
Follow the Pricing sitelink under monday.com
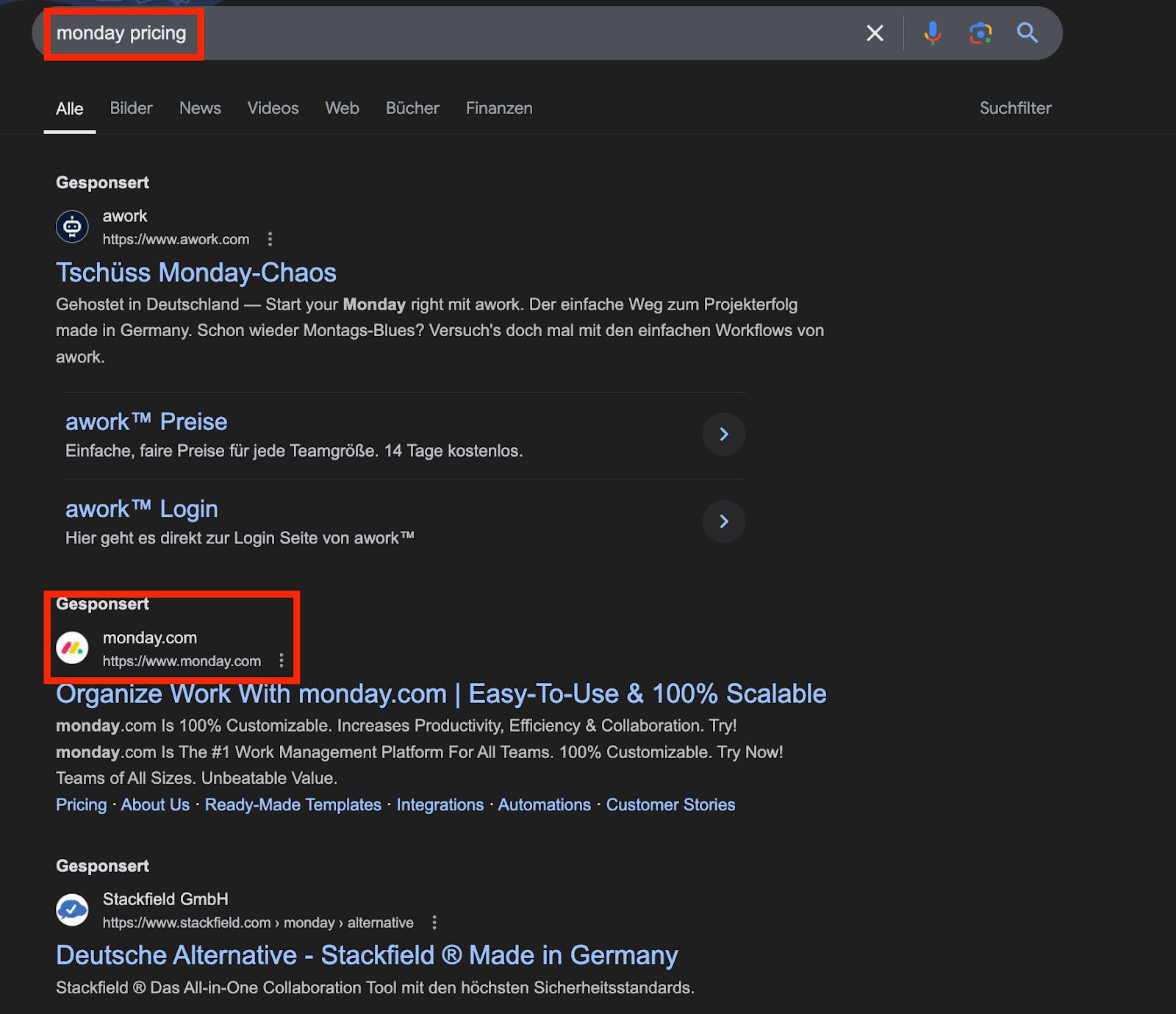[x=81, y=804]
